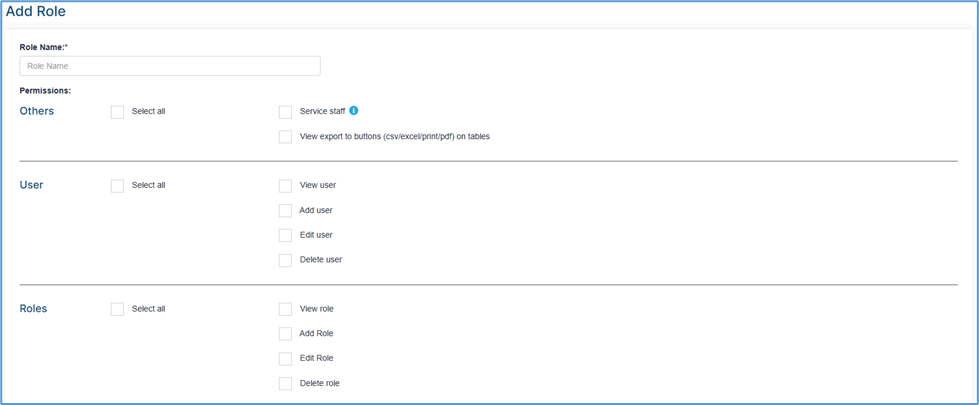Click the Add Role page title
979x405 pixels.
point(36,11)
